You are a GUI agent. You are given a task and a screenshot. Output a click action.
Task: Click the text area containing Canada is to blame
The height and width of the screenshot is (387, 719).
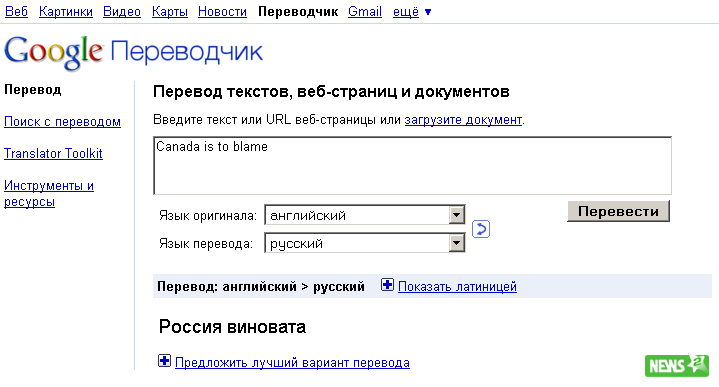pyautogui.click(x=412, y=165)
